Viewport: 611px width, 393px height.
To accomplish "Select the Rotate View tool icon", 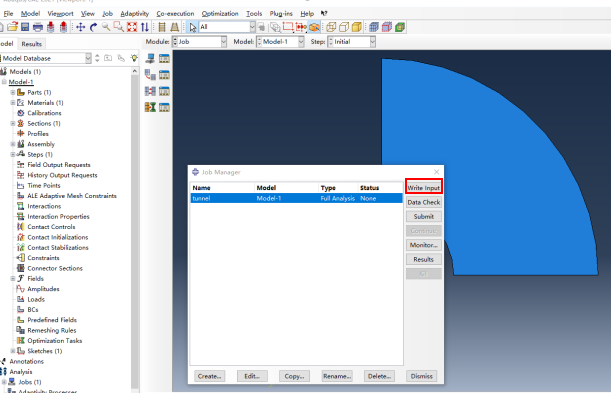I will [93, 27].
